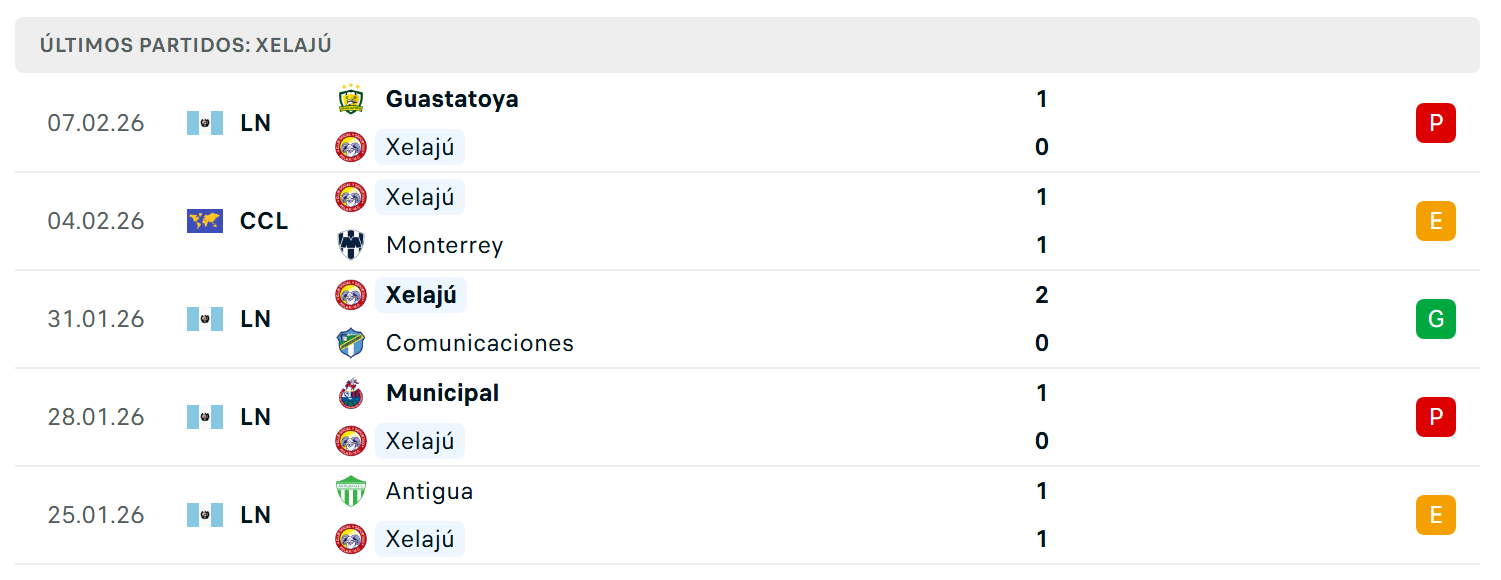
Task: Click the red P badge for Municipal match
Action: [x=1436, y=417]
